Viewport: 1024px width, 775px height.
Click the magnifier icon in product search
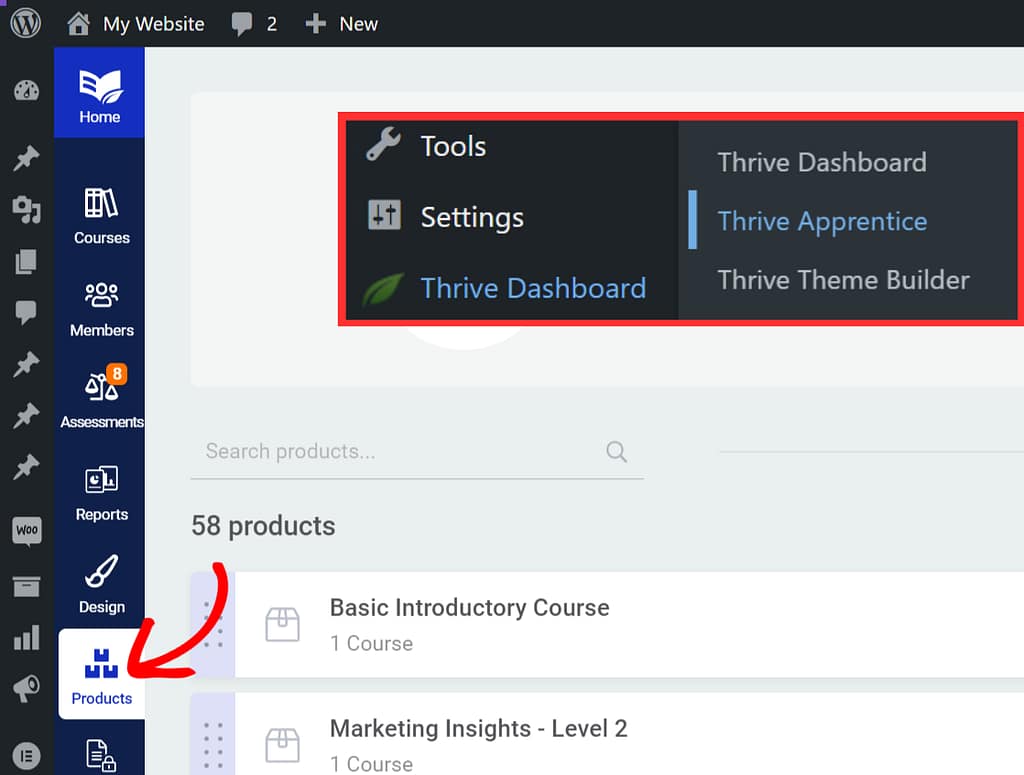pos(617,452)
